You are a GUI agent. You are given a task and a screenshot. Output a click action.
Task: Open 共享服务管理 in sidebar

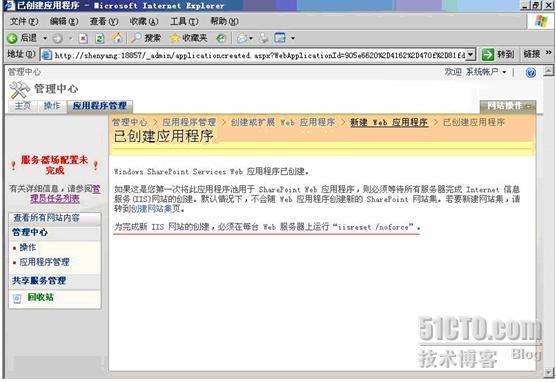point(39,281)
